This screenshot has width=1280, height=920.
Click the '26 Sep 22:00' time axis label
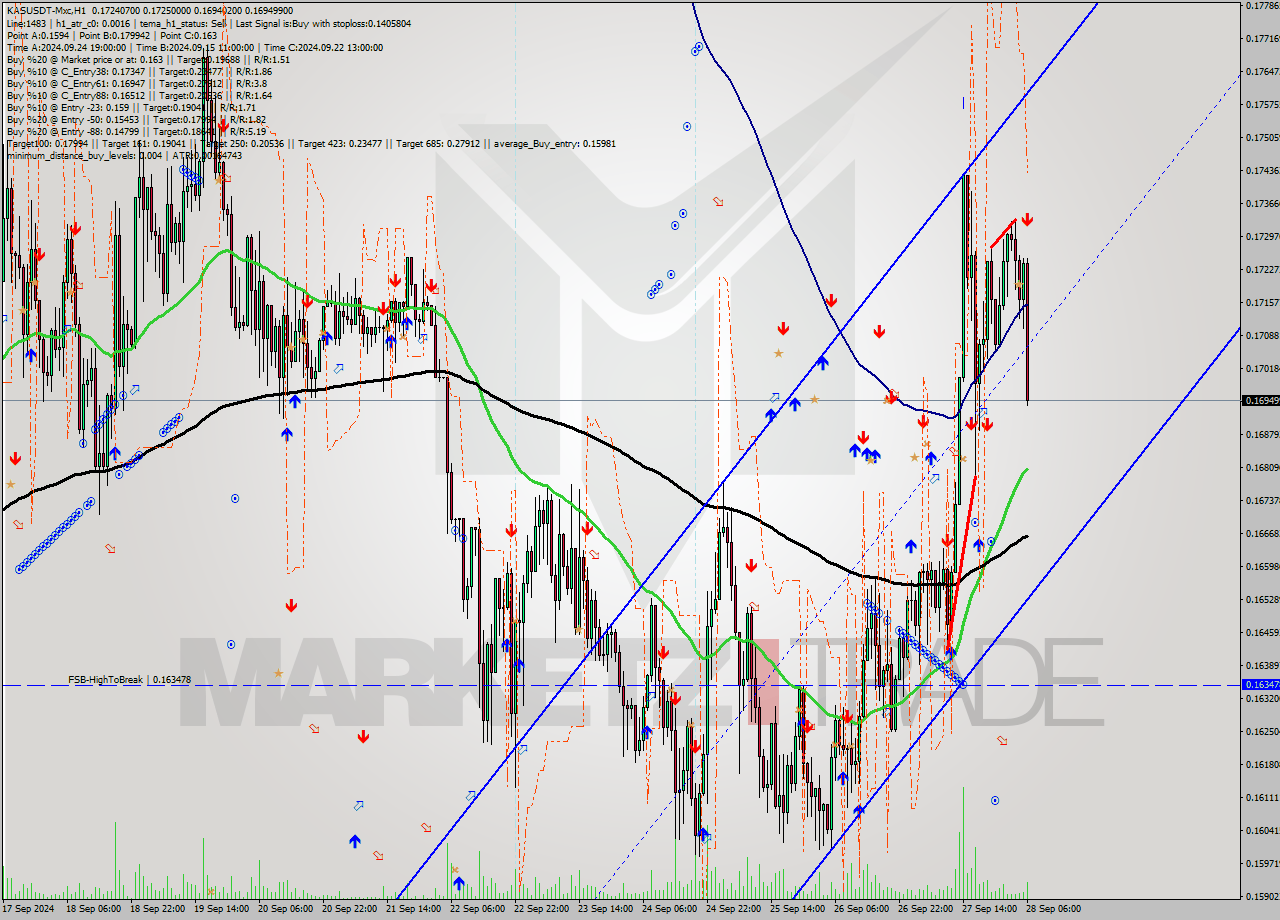(x=927, y=909)
